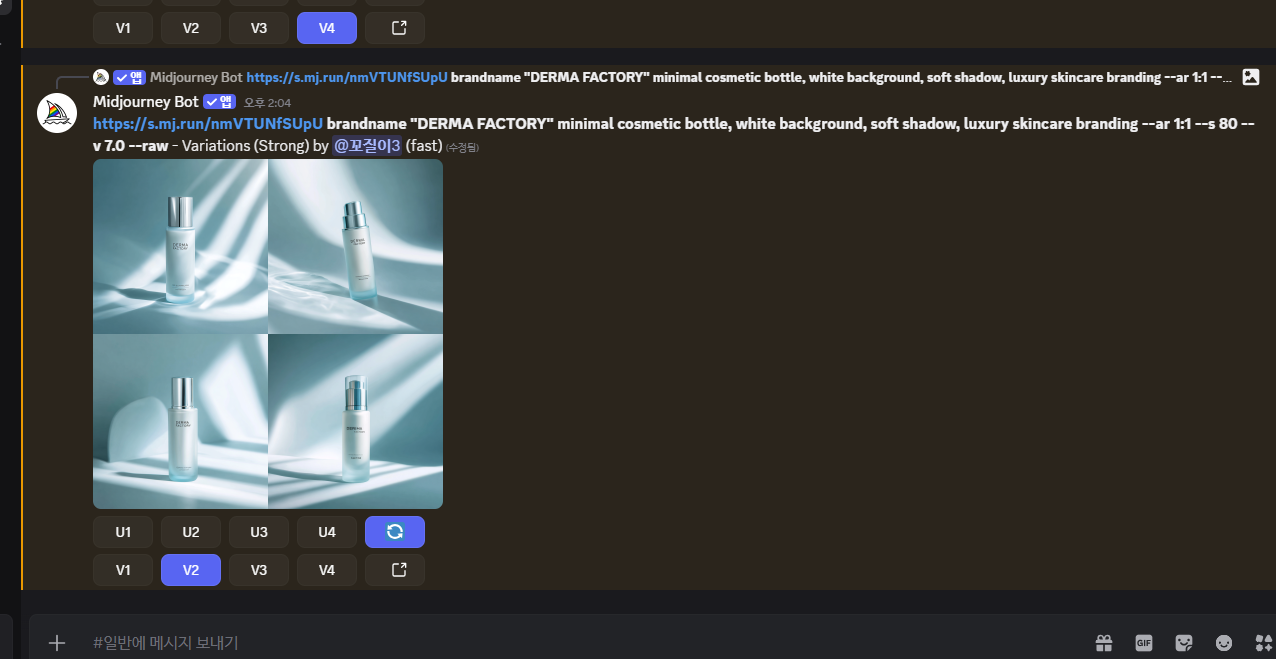Open the emoji picker

[1224, 643]
